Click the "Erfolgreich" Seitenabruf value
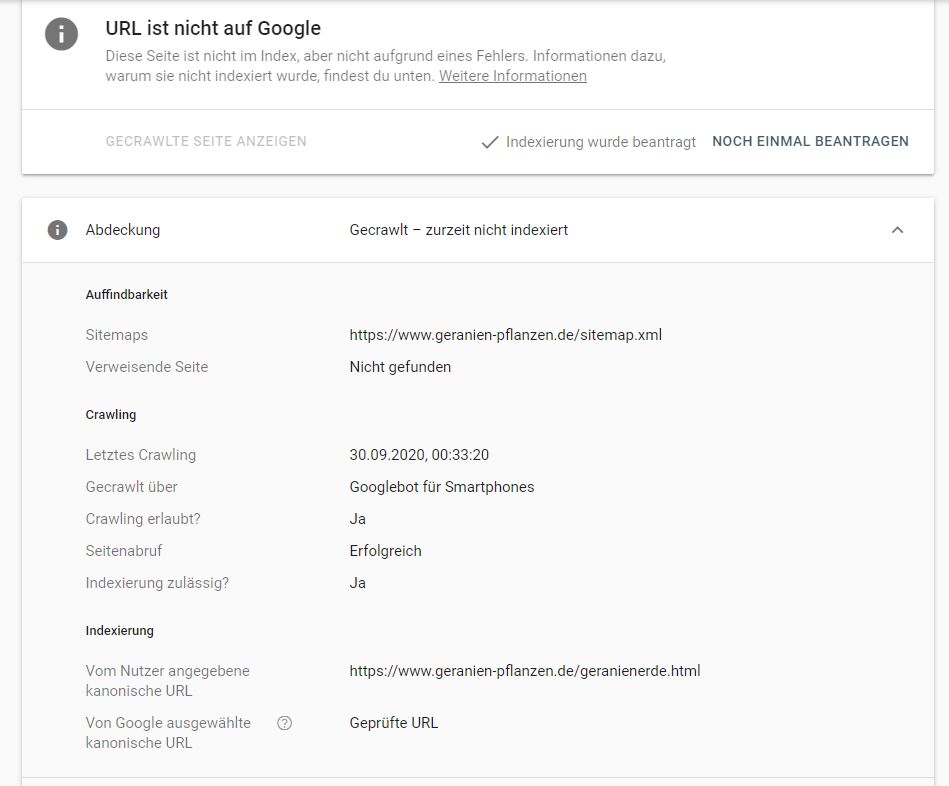949x786 pixels. coord(385,551)
